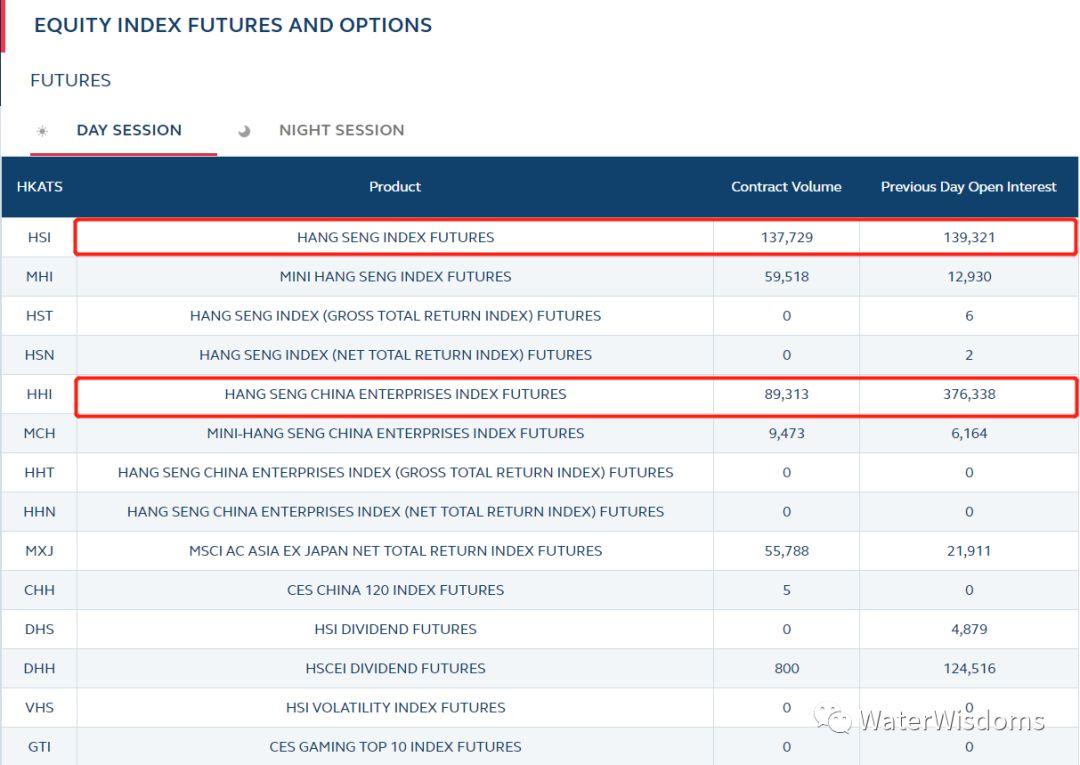Switch to the Day Session tab
This screenshot has width=1080, height=765.
(x=129, y=130)
